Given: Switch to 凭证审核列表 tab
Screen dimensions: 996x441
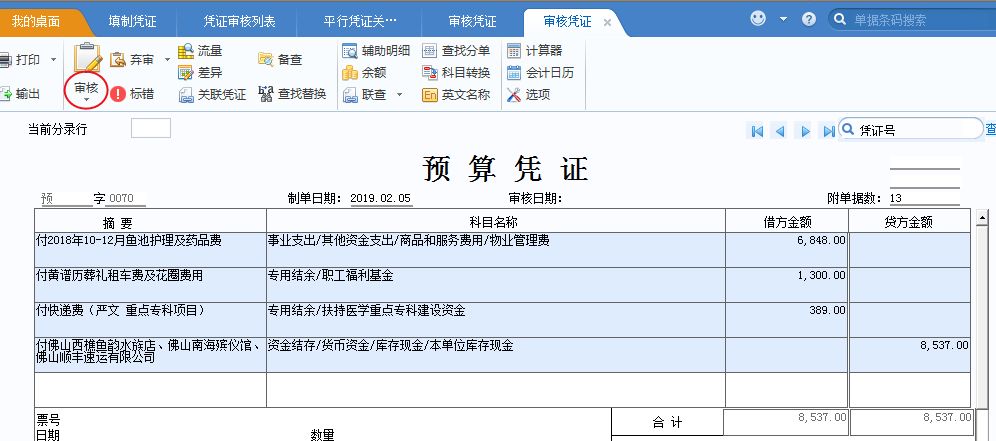Looking at the screenshot, I should click(239, 22).
